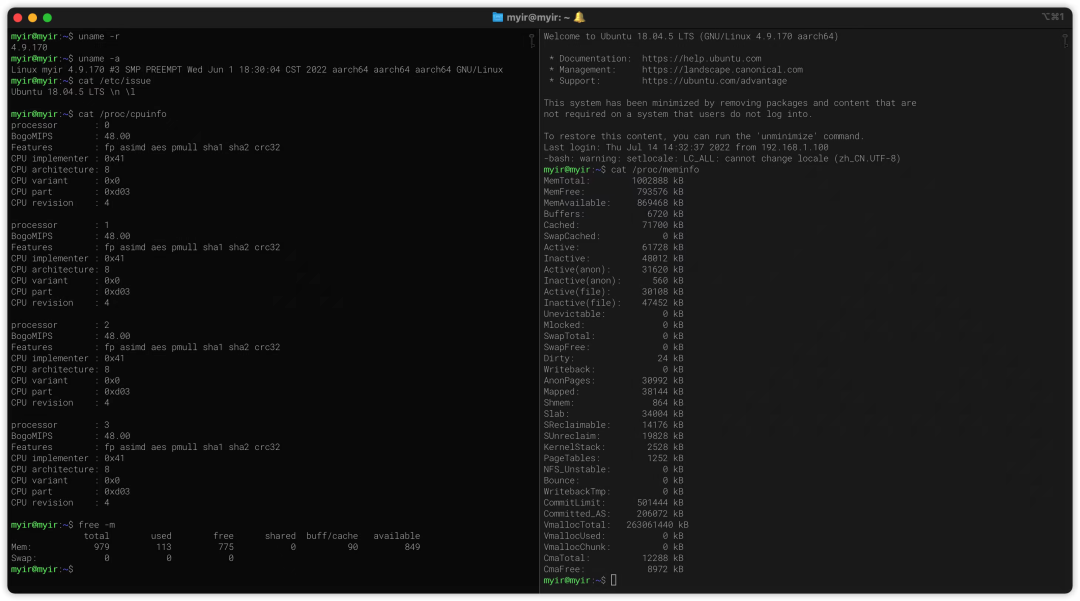Image resolution: width=1080 pixels, height=601 pixels.
Task: Click the 'Active(anon):' row
Action: point(613,270)
